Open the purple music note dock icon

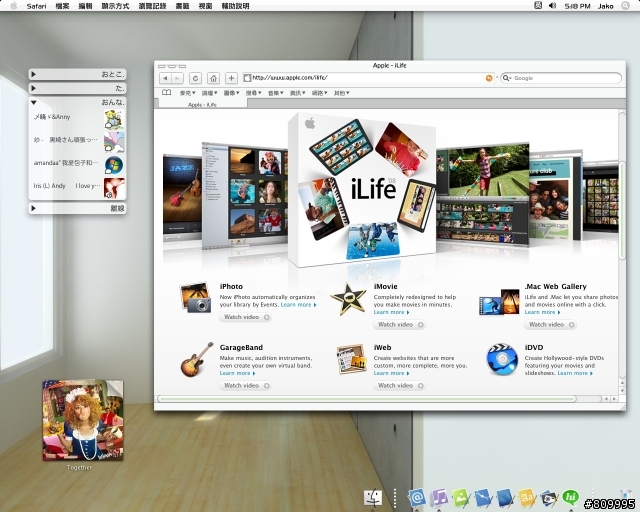pos(439,498)
